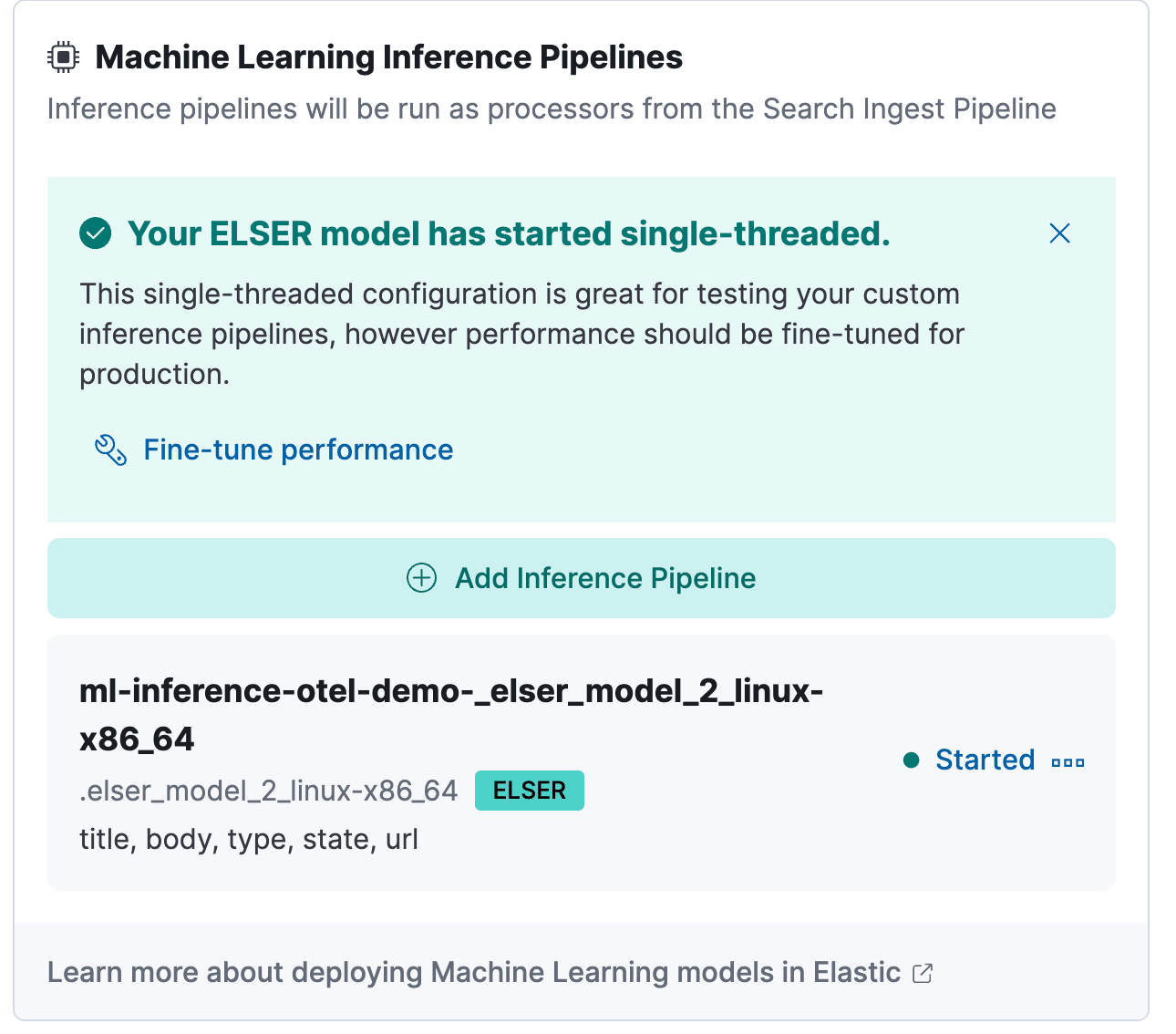1176x1034 pixels.
Task: Click the green success checkmark icon
Action: point(96,233)
